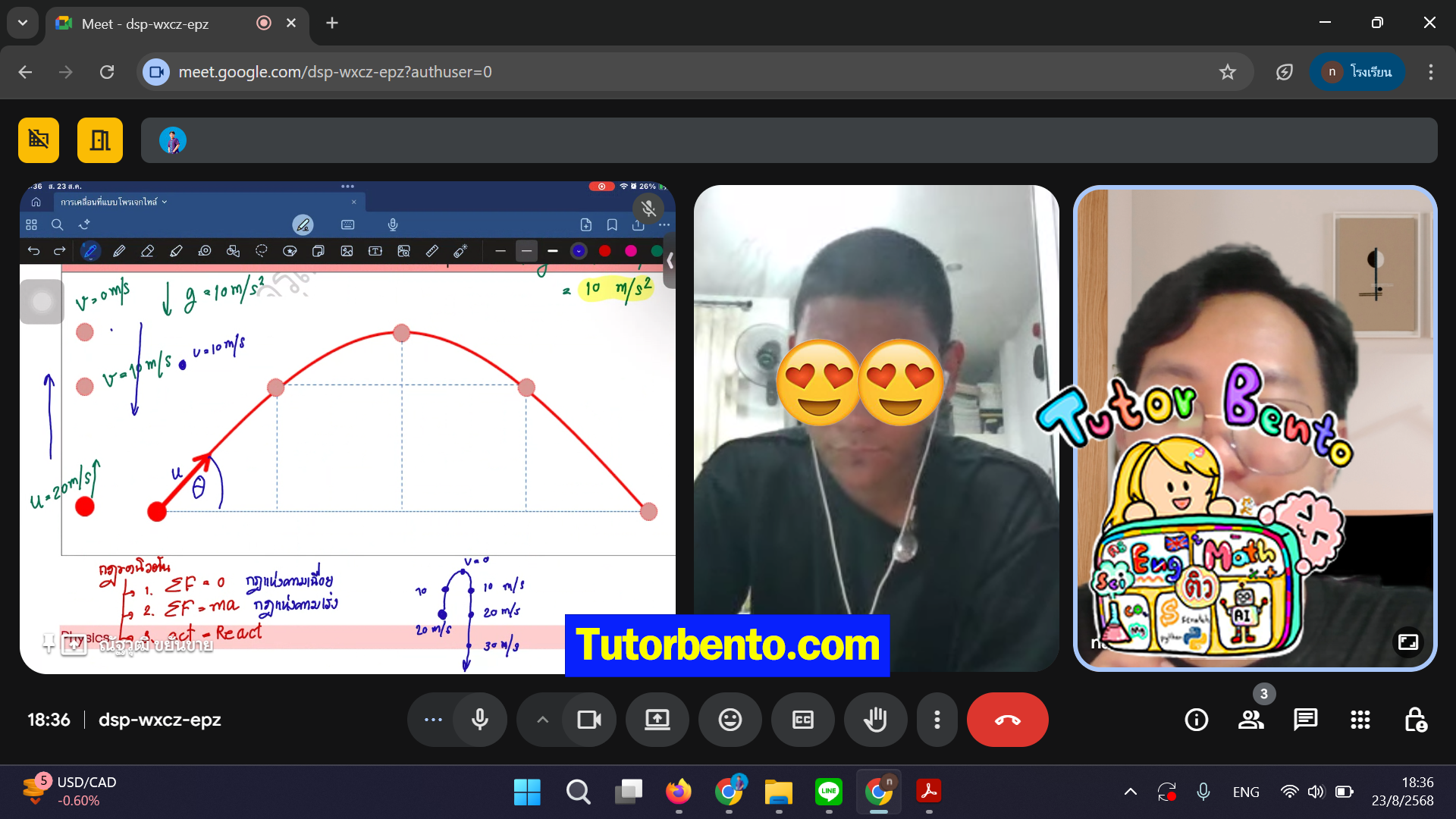Expand the notes document title chevron
The height and width of the screenshot is (819, 1456).
(x=165, y=202)
